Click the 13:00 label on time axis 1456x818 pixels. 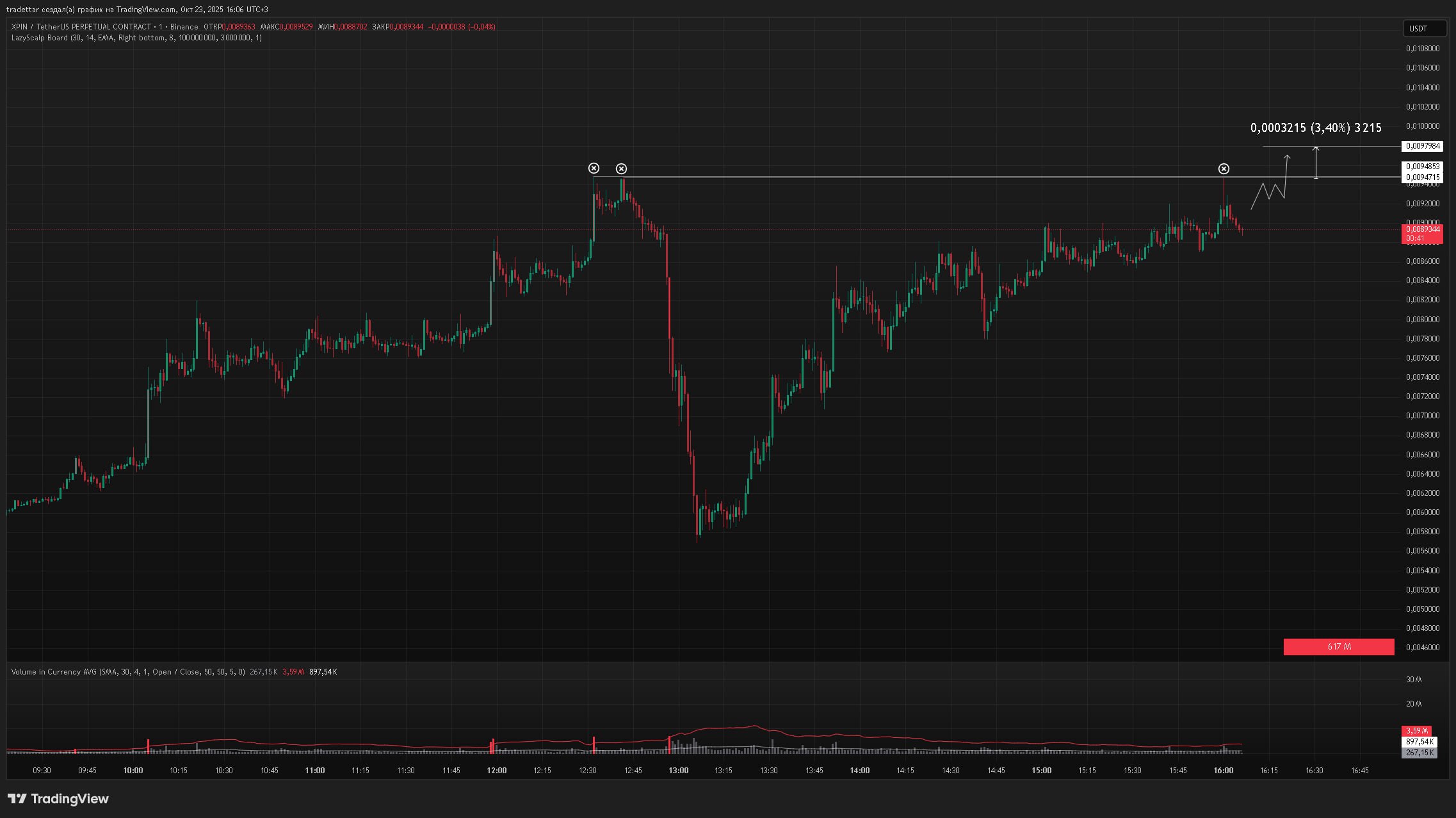click(678, 771)
